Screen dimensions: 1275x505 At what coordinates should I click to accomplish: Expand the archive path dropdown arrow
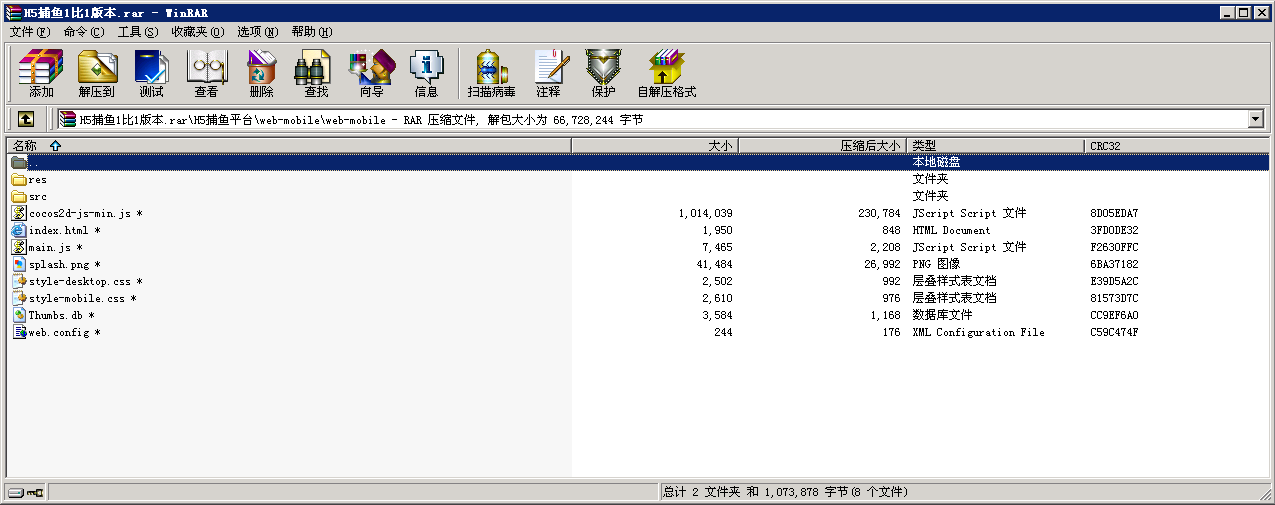coord(1256,120)
